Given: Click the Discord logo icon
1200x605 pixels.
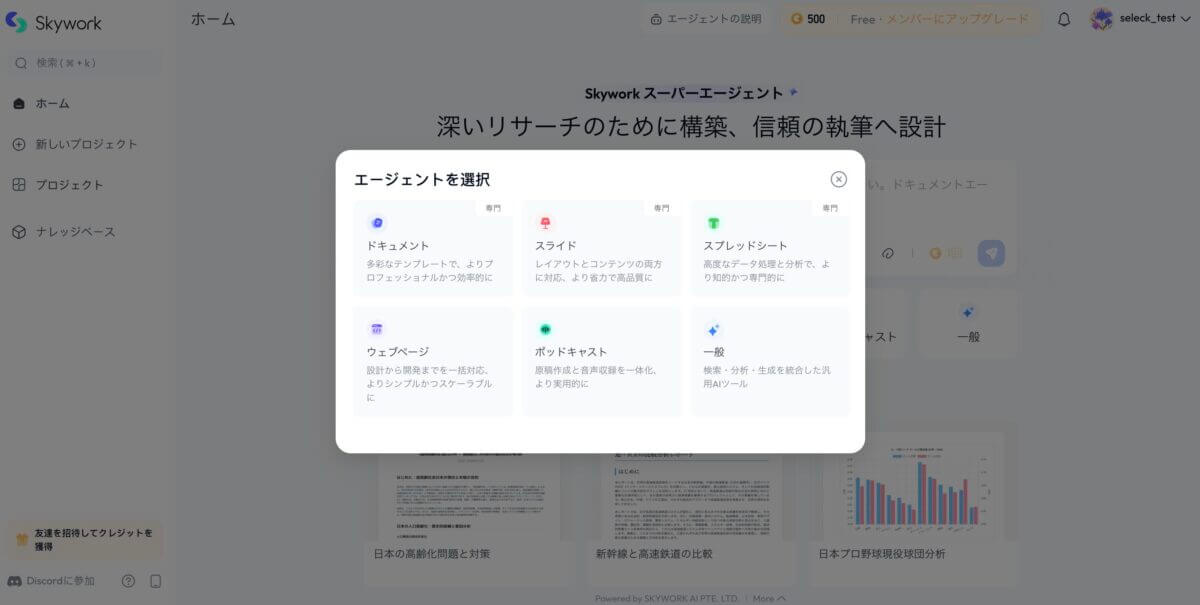Looking at the screenshot, I should click(14, 581).
